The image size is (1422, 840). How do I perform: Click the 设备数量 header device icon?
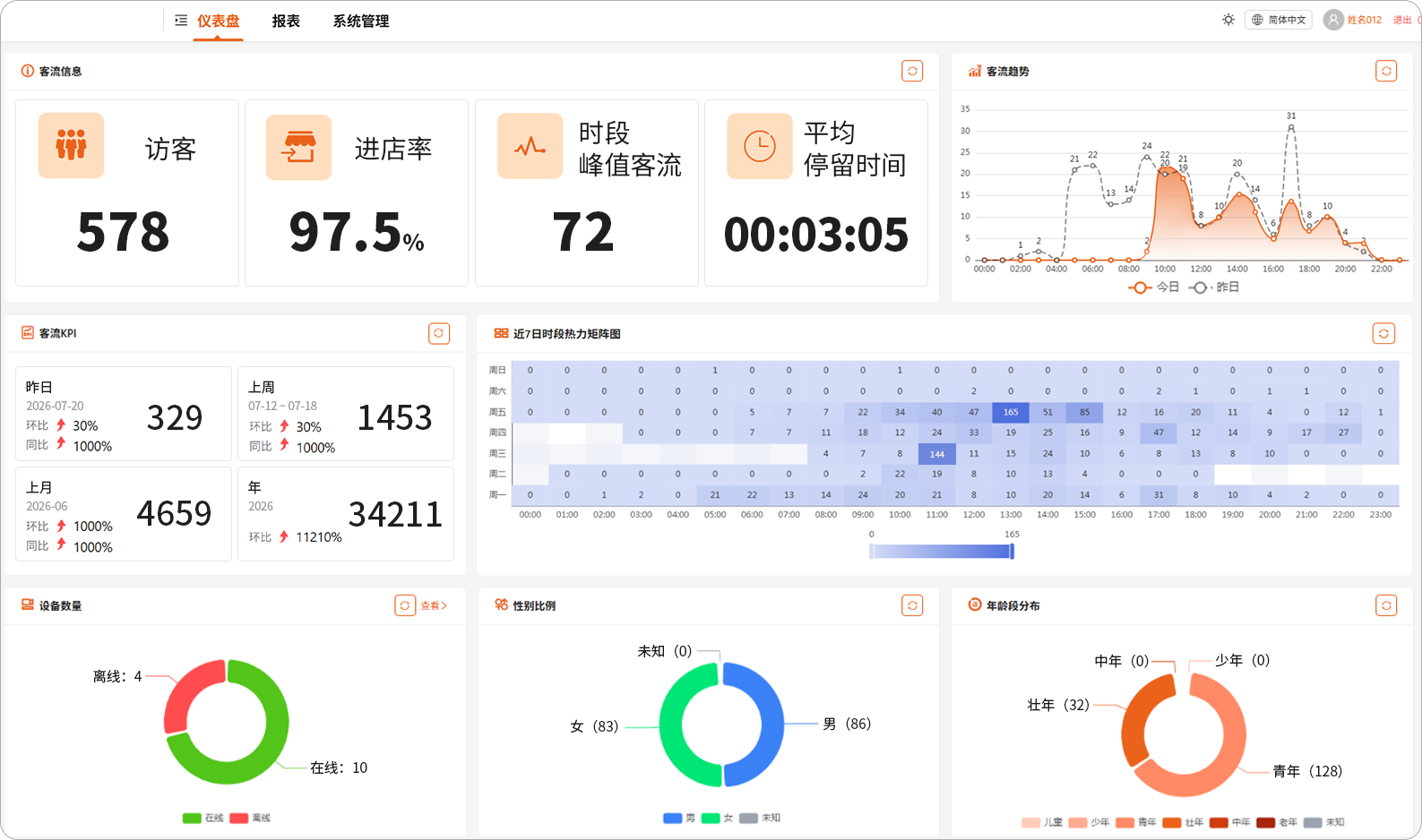(x=28, y=605)
